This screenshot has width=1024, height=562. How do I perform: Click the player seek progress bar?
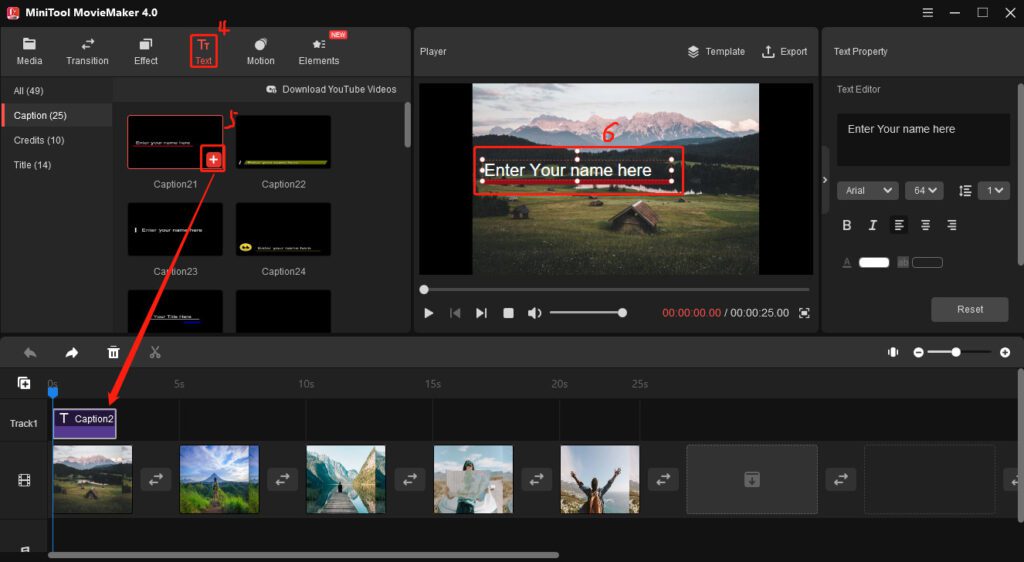click(x=616, y=289)
